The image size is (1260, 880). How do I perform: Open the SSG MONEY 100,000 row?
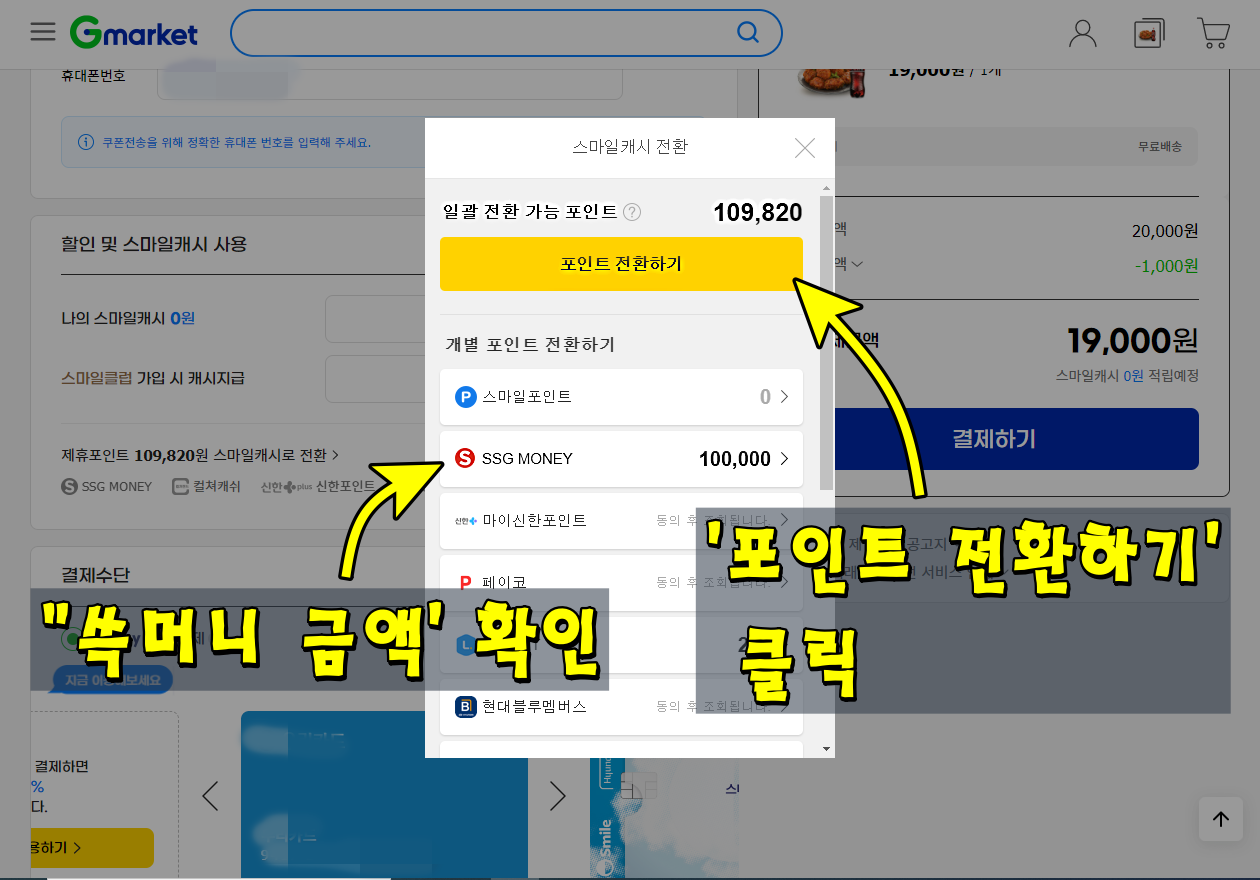click(x=621, y=459)
